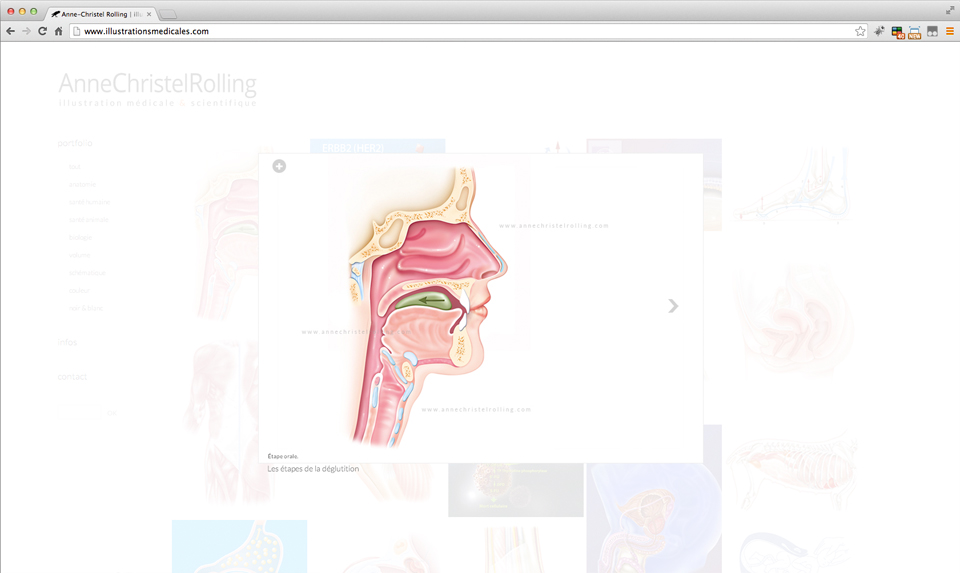960x573 pixels.
Task: Open the orange Chrome menu button
Action: [950, 31]
